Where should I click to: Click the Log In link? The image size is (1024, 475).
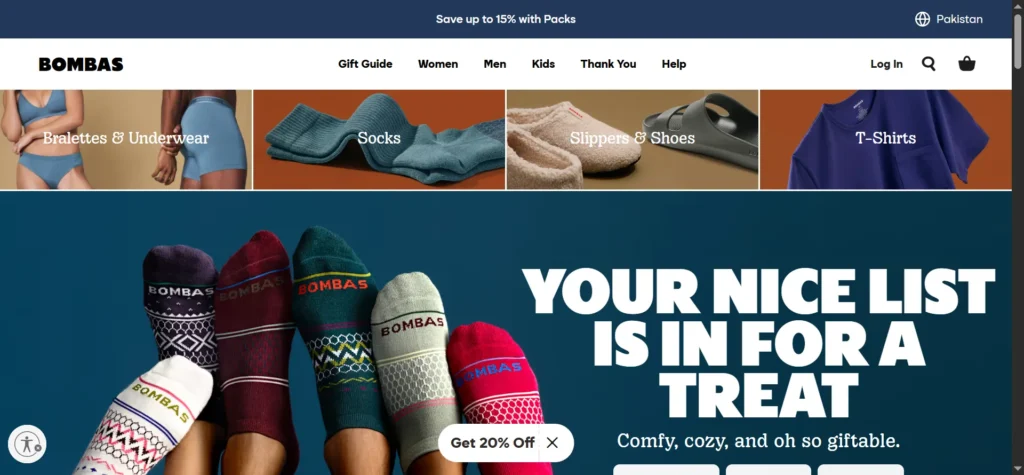tap(886, 64)
